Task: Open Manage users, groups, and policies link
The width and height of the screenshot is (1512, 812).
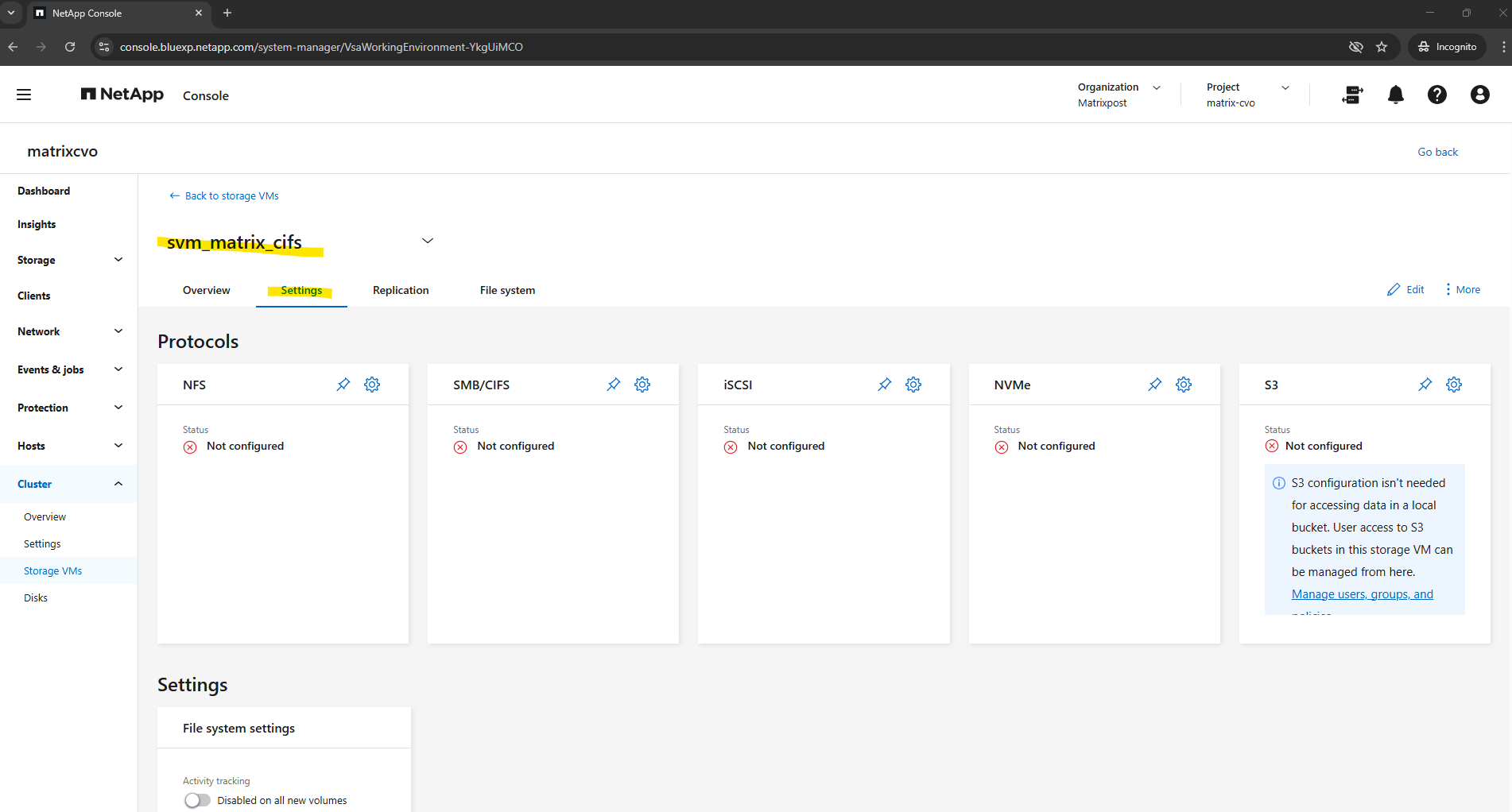Action: pos(1362,594)
